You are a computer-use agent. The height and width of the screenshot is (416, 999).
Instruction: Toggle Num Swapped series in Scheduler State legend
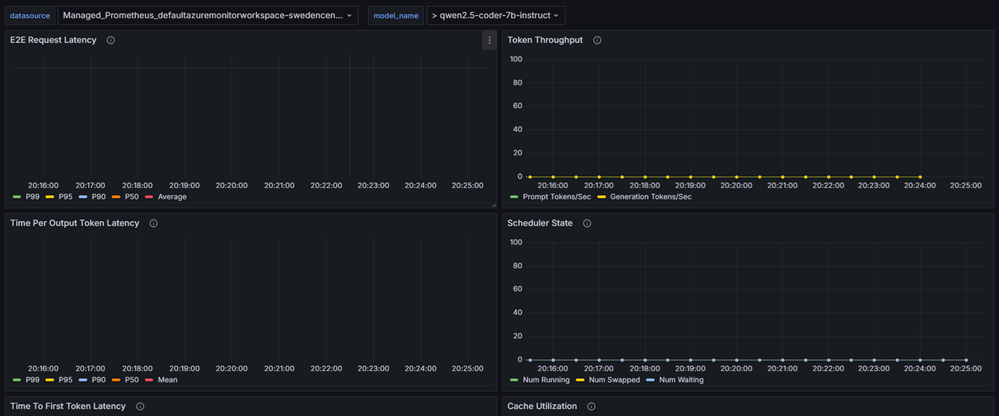[x=614, y=380]
